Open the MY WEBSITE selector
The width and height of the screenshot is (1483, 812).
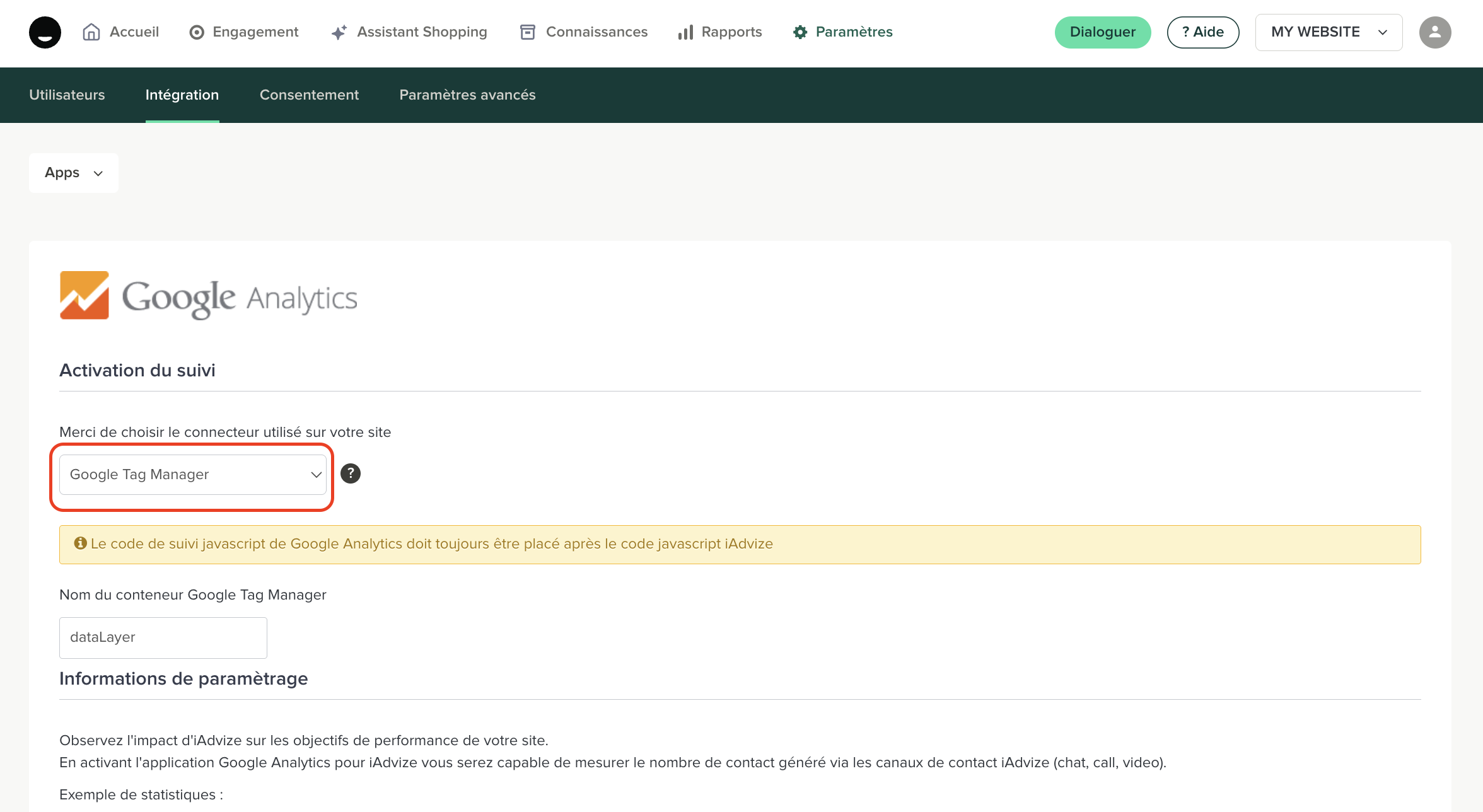pos(1329,32)
